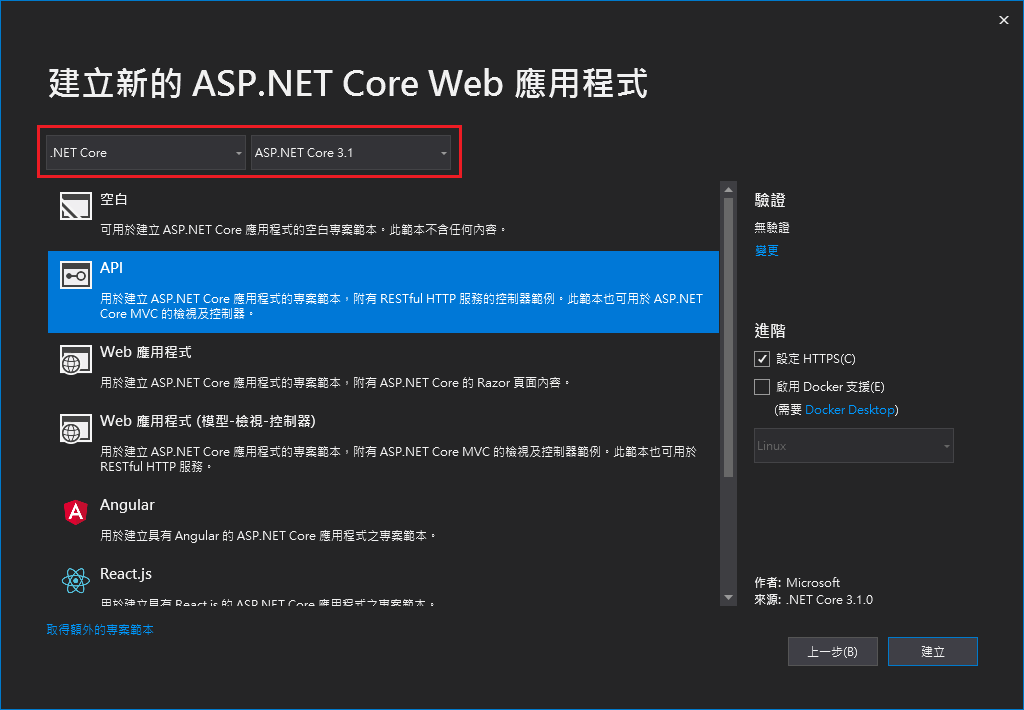Enable the 啟用 Docker 支援 checkbox
Viewport: 1024px width, 710px height.
pyautogui.click(x=761, y=387)
